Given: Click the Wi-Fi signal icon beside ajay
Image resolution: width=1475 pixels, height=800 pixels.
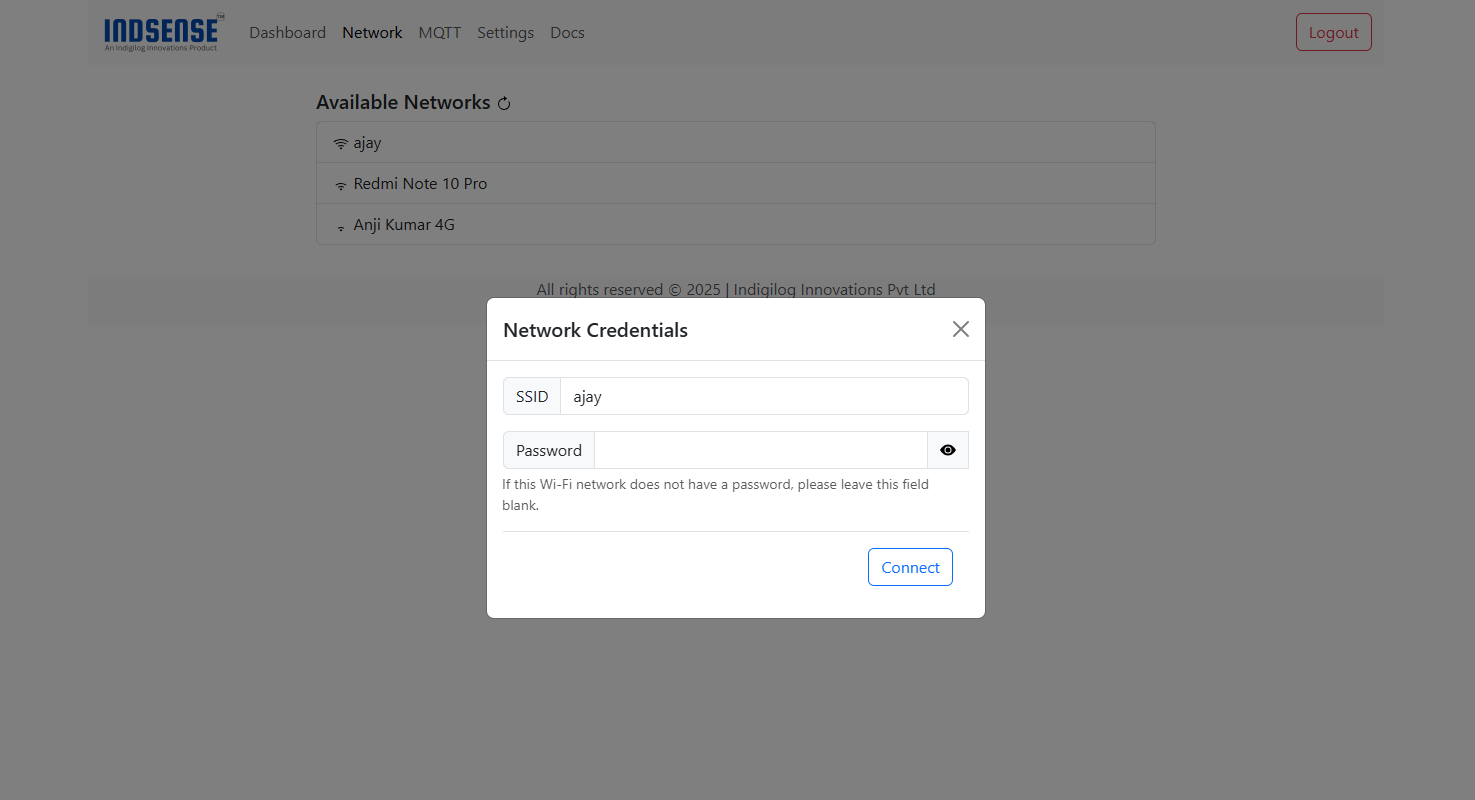Looking at the screenshot, I should 339,142.
